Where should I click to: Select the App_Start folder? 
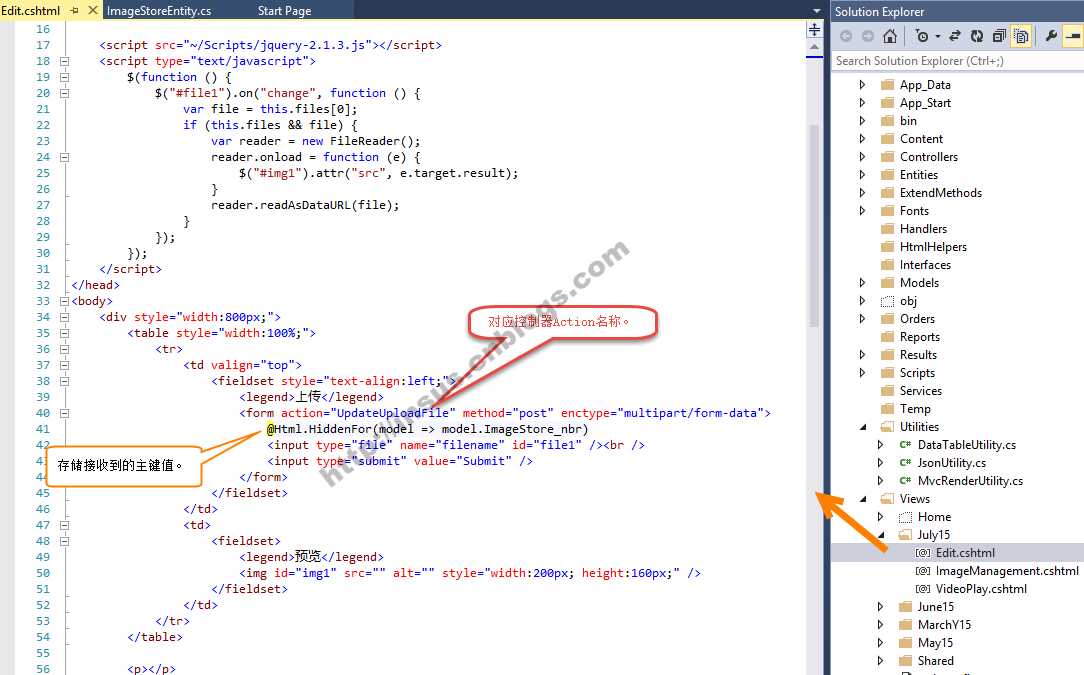[x=925, y=102]
